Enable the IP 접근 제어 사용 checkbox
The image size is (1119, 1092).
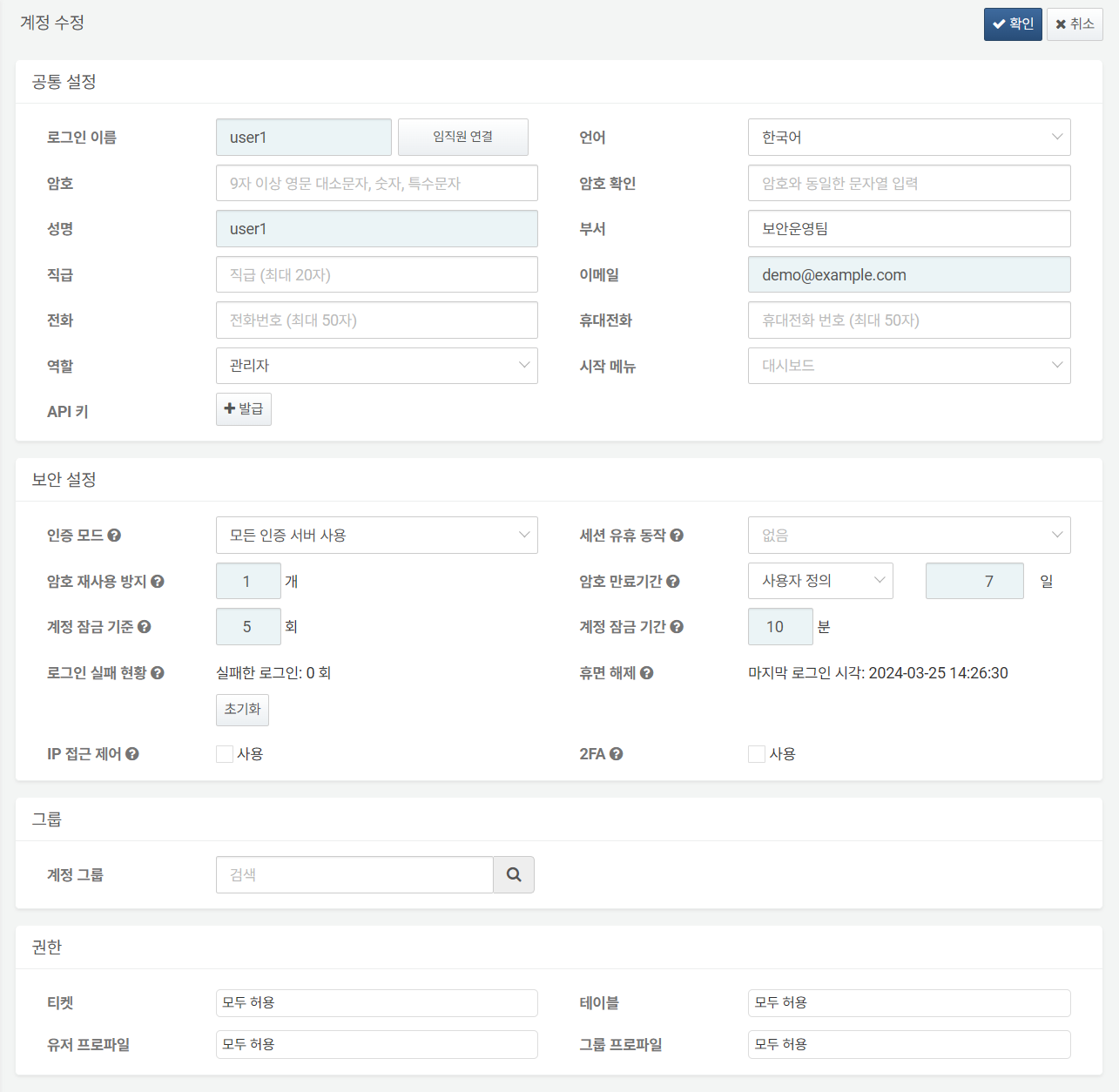pos(225,754)
